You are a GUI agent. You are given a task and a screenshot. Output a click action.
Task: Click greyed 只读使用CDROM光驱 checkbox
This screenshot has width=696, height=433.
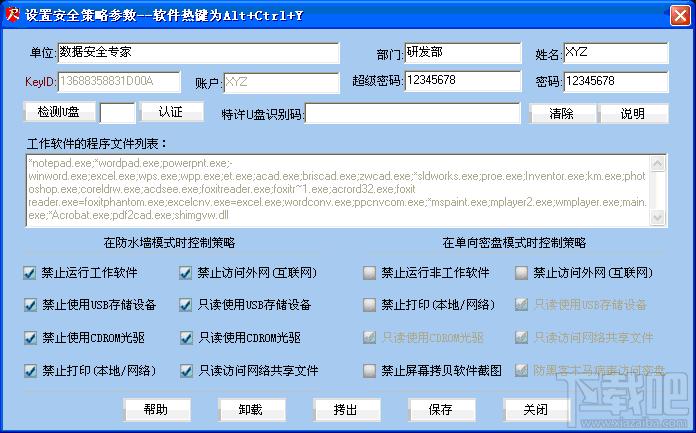click(369, 338)
